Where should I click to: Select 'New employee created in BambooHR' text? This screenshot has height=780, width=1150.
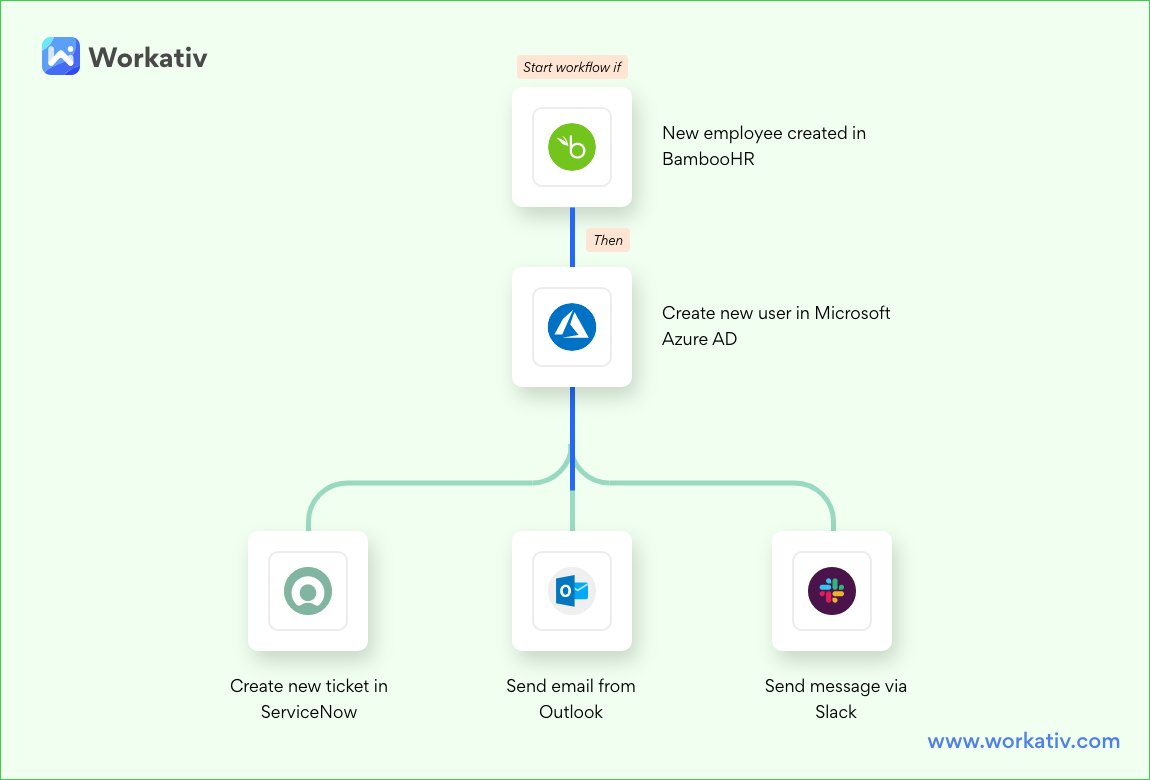point(763,146)
